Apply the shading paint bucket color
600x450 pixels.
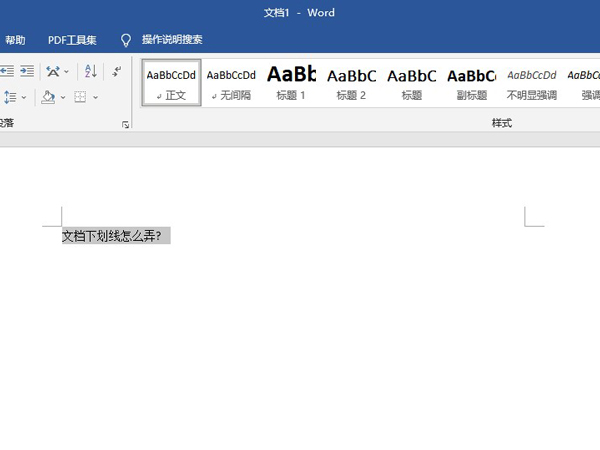point(48,97)
